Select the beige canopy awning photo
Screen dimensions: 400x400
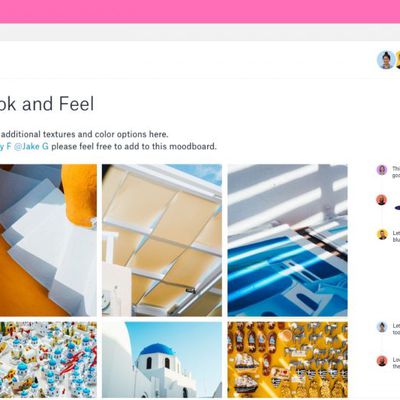pos(162,240)
